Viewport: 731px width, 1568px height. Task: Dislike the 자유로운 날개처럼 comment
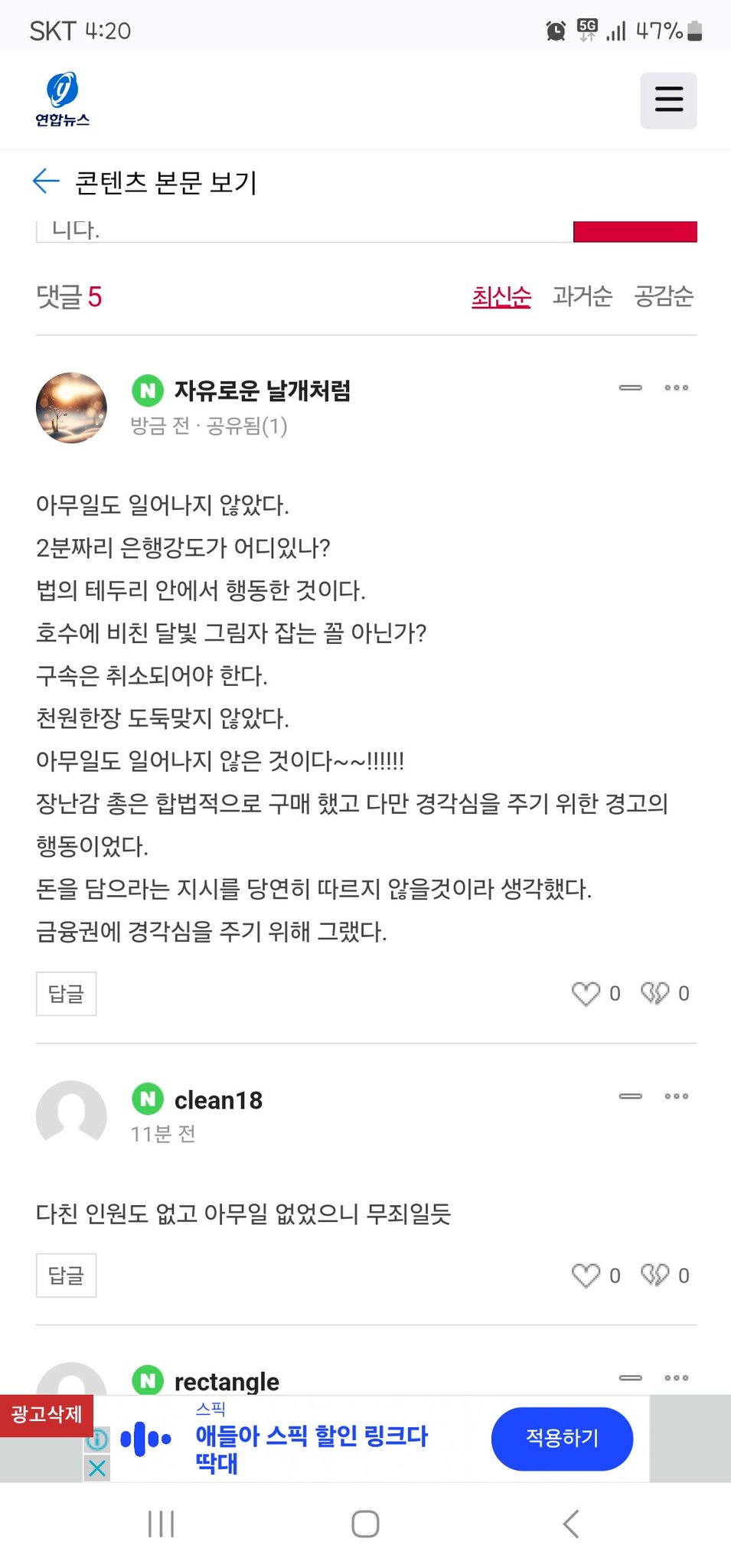coord(655,994)
